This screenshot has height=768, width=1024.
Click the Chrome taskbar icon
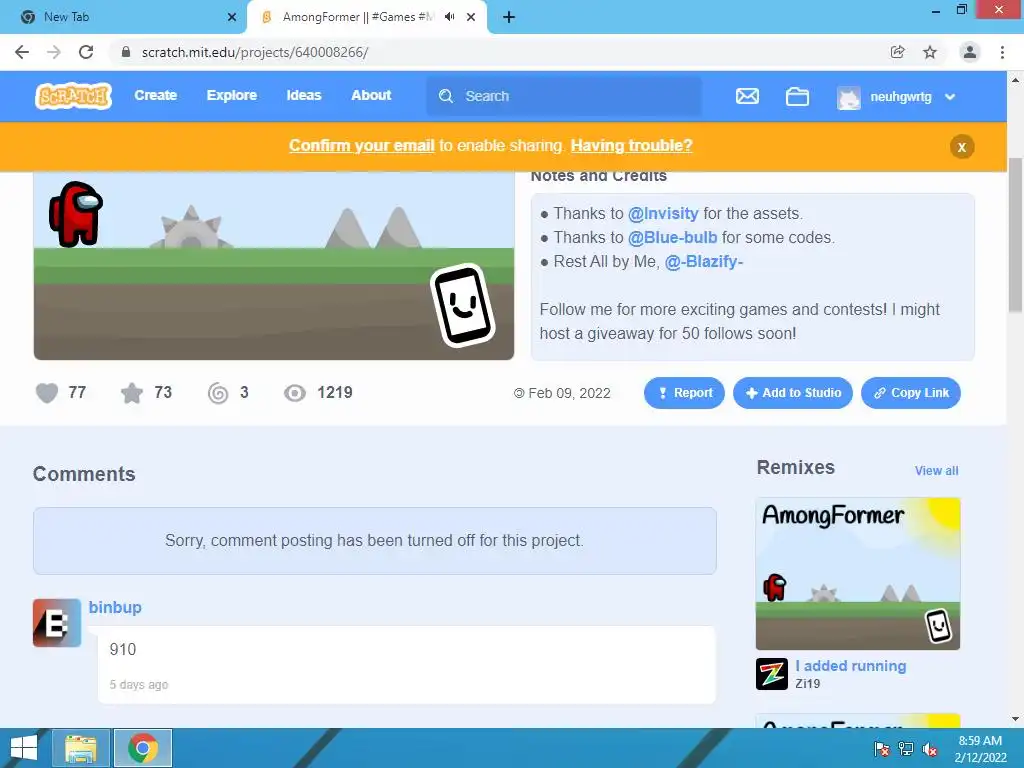click(x=143, y=748)
